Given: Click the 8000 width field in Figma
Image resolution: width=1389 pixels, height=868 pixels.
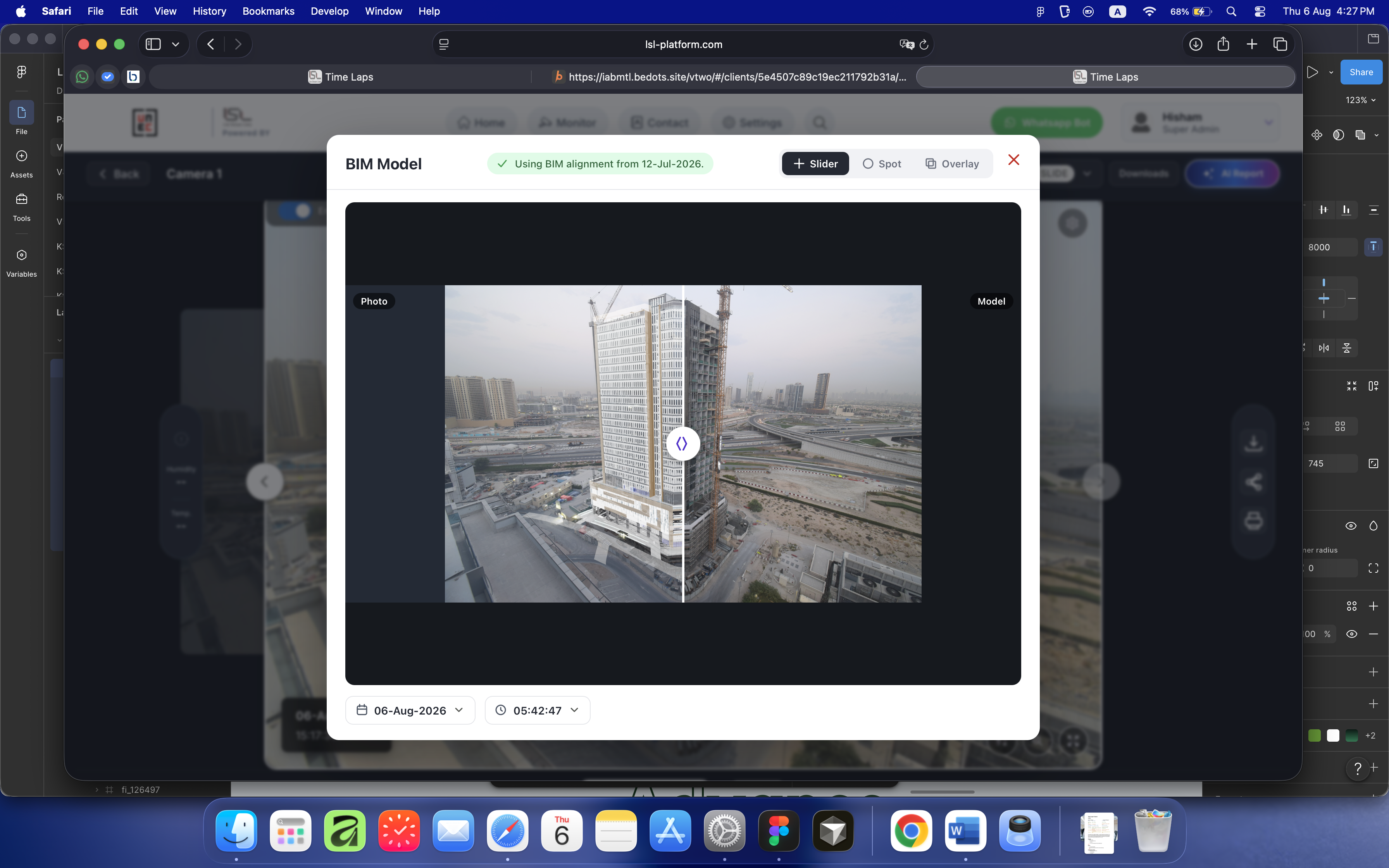Looking at the screenshot, I should [1330, 247].
